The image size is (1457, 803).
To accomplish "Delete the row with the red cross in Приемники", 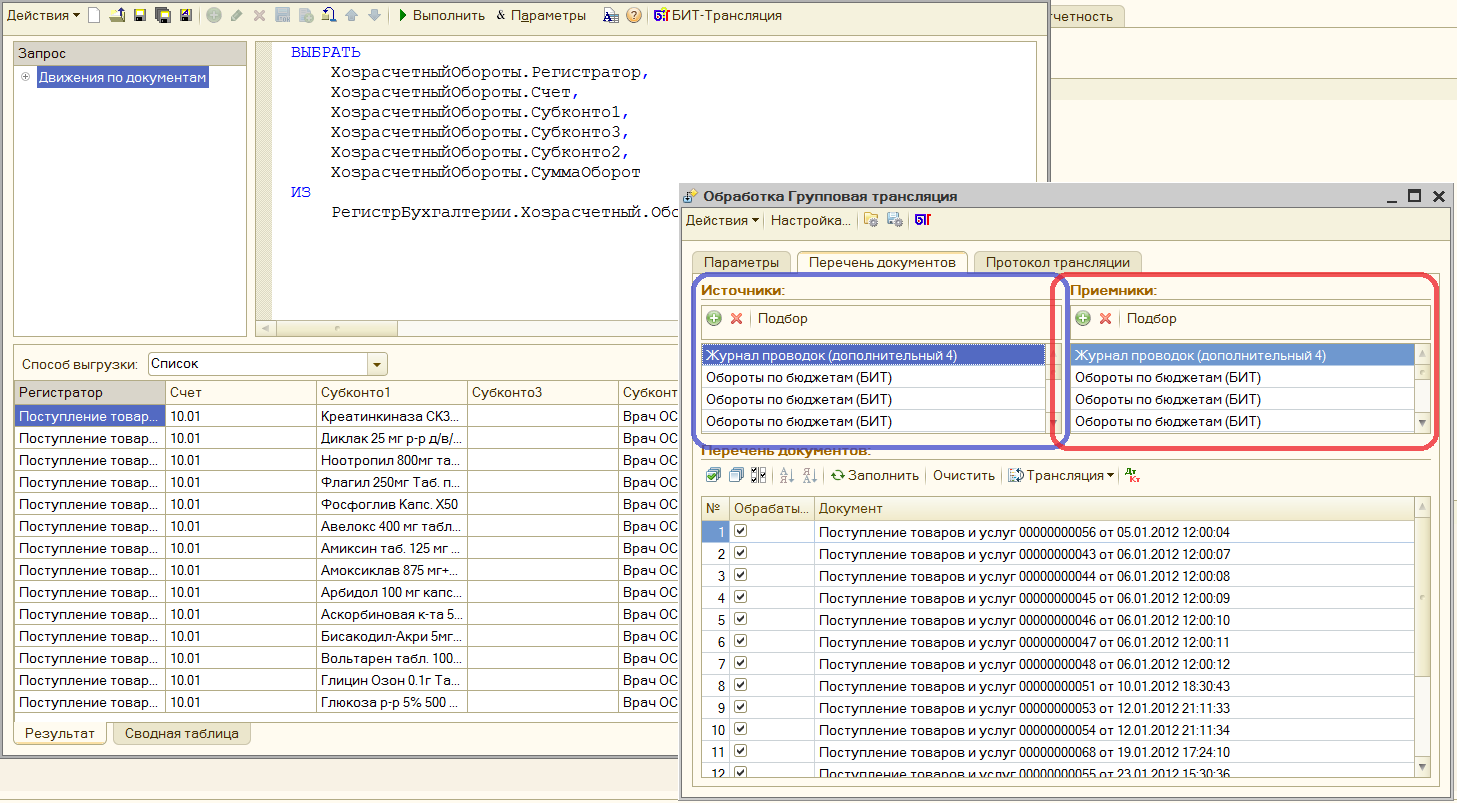I will [1106, 318].
